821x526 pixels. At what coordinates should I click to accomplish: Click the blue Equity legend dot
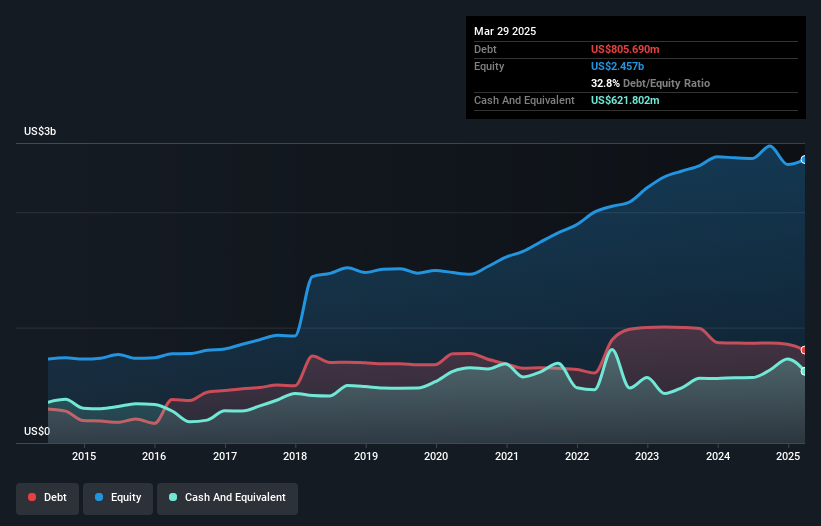(99, 497)
